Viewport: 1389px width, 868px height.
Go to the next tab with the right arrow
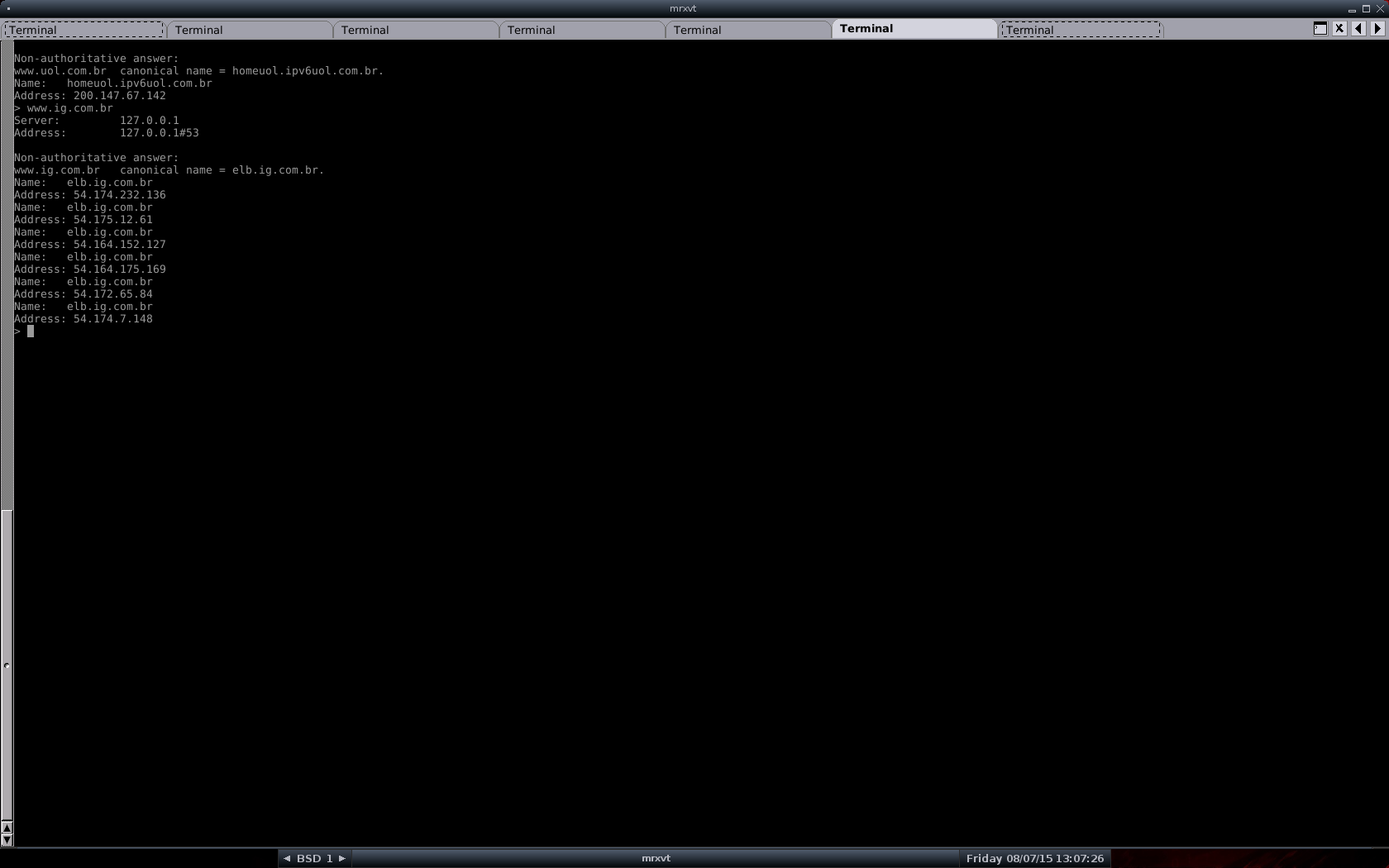pyautogui.click(x=1377, y=28)
